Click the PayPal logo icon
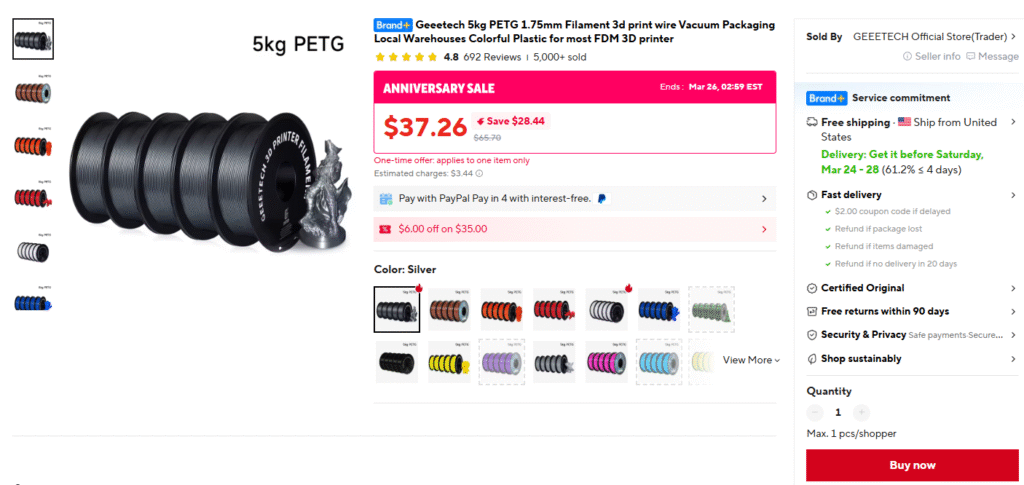The height and width of the screenshot is (485, 1024). [602, 199]
